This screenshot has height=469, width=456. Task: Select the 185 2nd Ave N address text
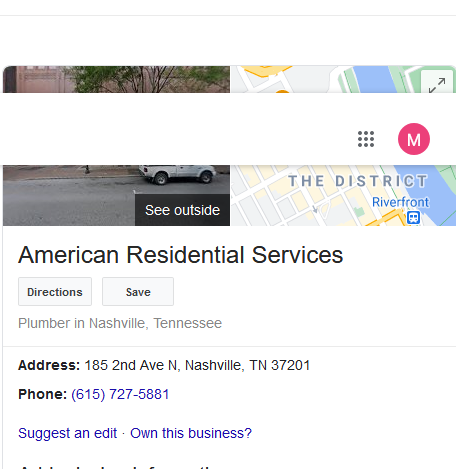tap(197, 365)
